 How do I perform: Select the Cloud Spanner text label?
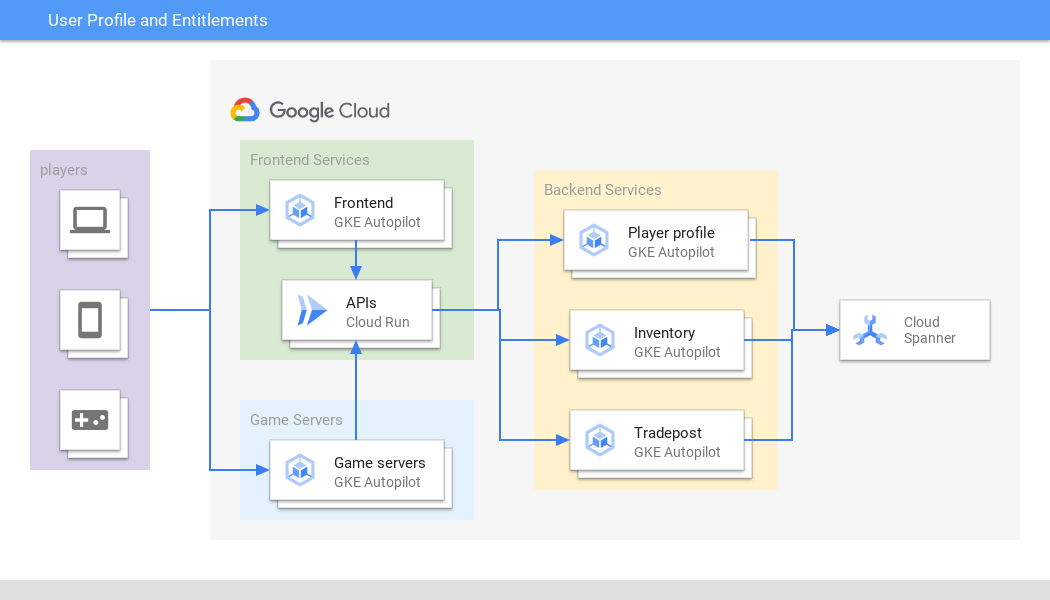929,330
